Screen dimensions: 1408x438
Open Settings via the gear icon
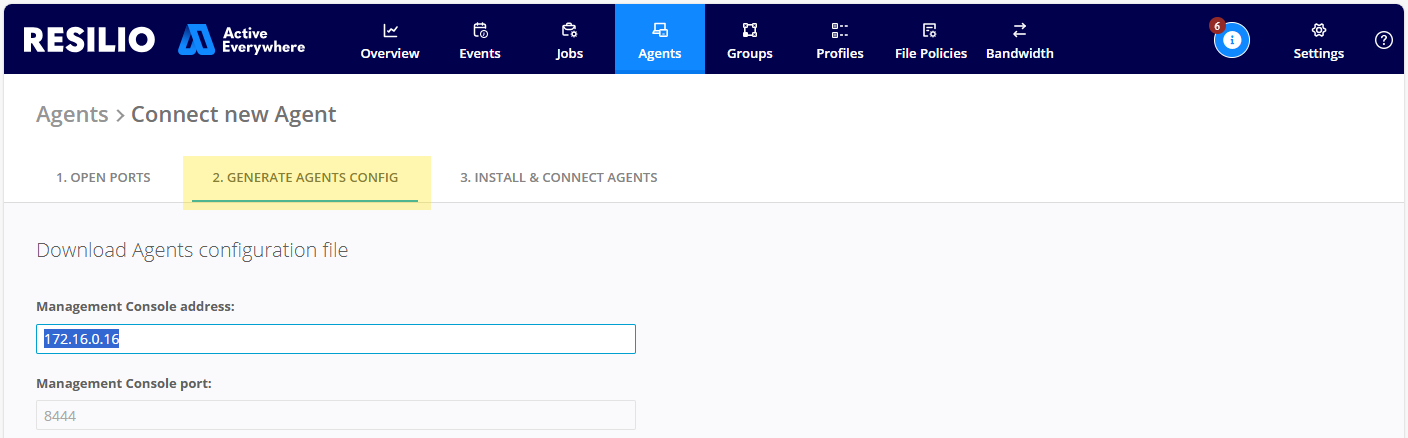[1318, 30]
